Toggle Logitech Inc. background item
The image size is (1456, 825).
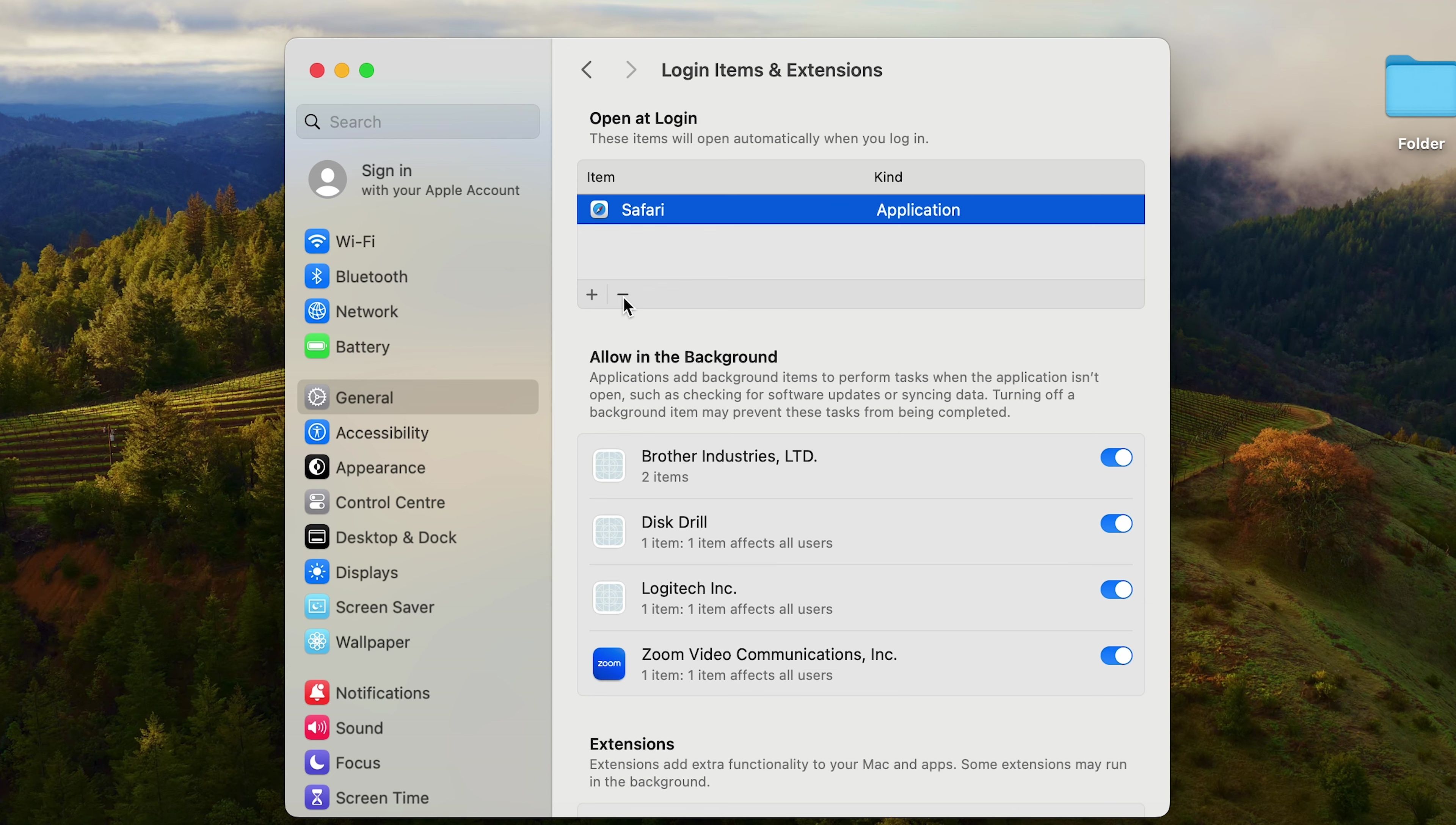(1116, 589)
